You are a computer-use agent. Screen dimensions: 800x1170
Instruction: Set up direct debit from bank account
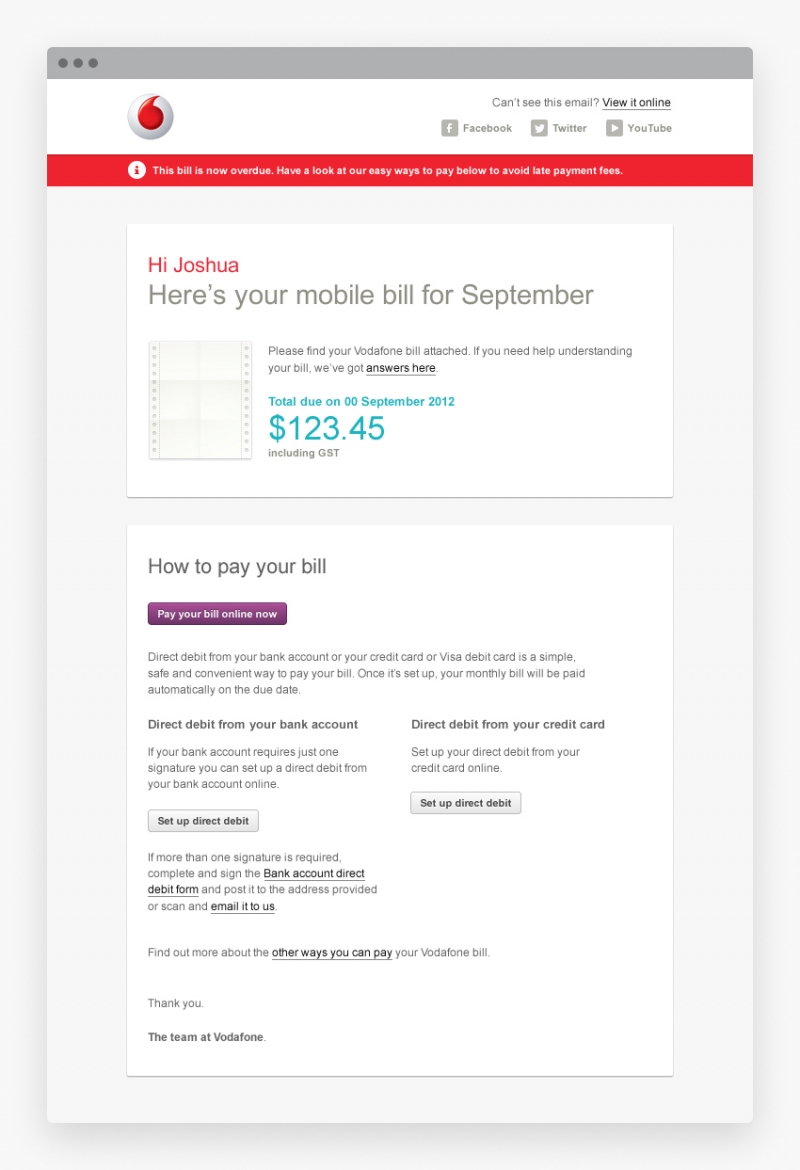[x=203, y=821]
